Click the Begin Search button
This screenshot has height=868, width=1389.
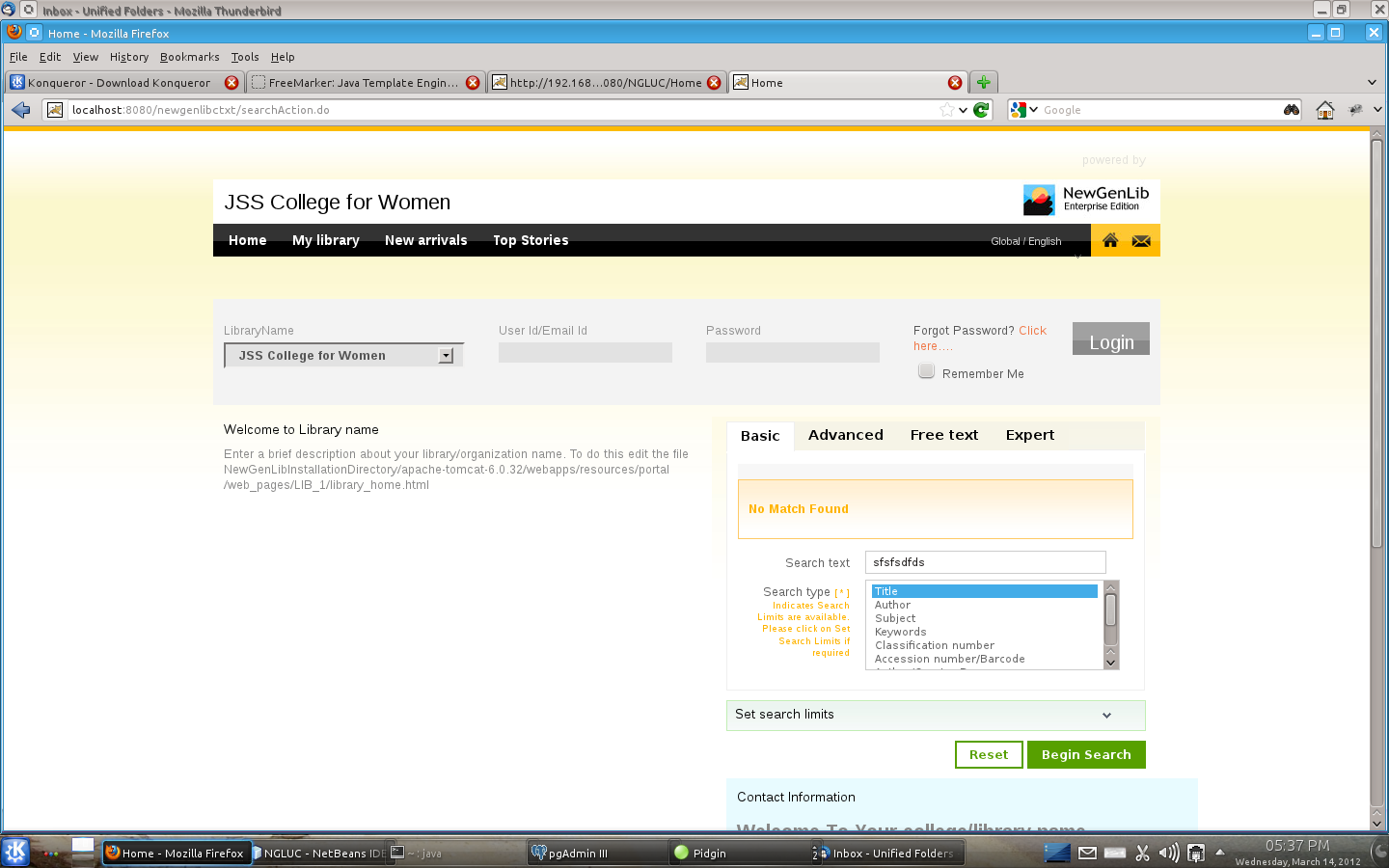[x=1085, y=754]
